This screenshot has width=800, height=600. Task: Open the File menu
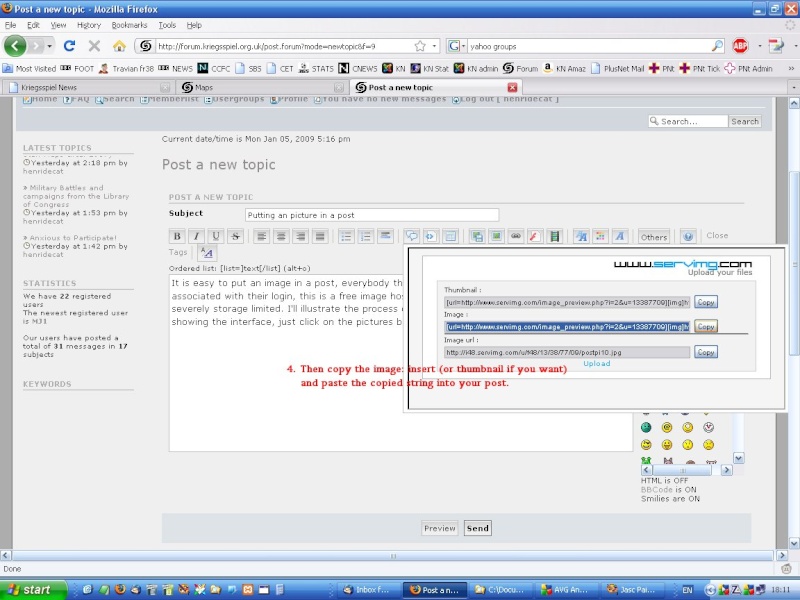(x=10, y=25)
